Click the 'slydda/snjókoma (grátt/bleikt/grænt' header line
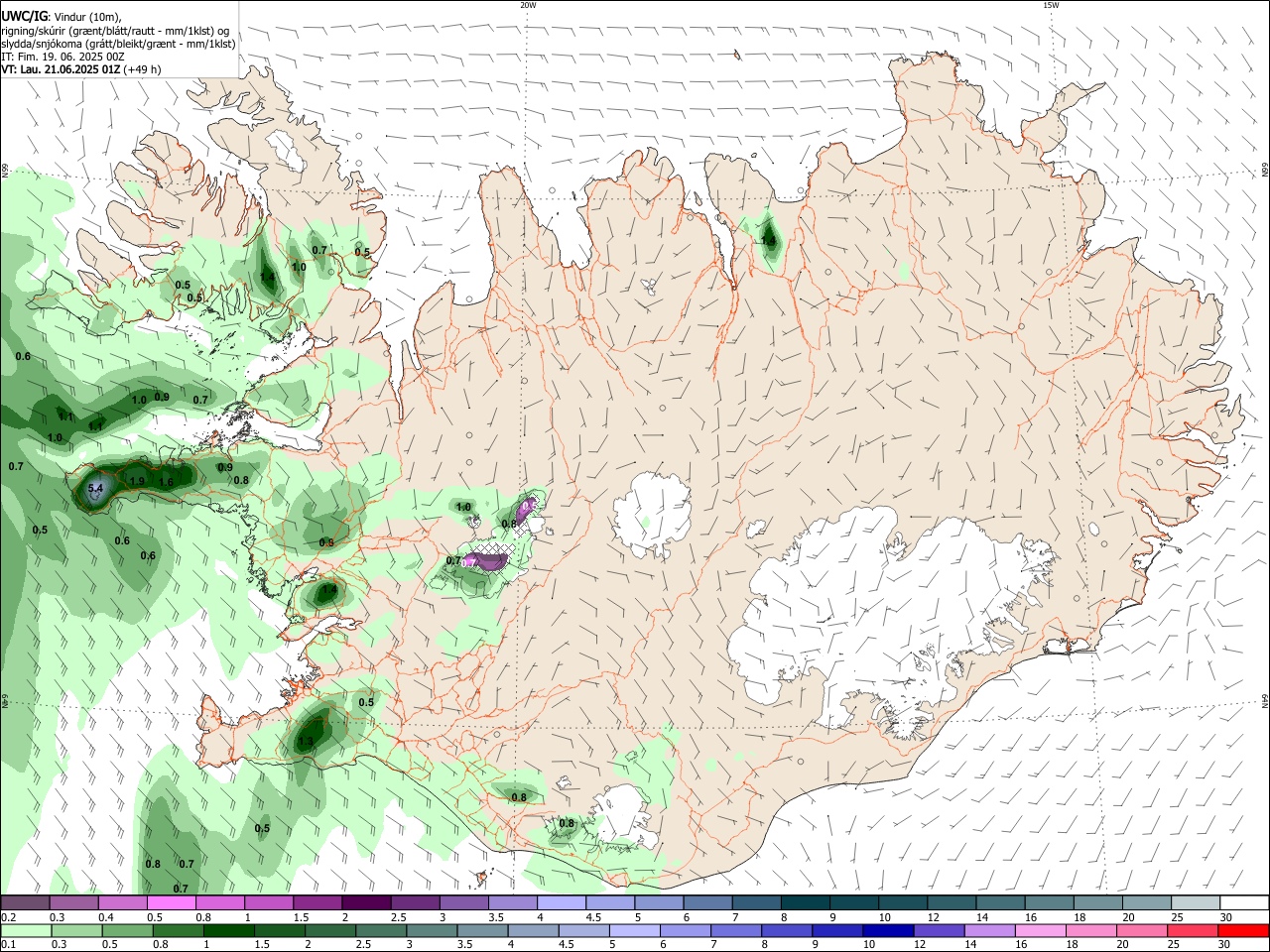 tap(118, 44)
